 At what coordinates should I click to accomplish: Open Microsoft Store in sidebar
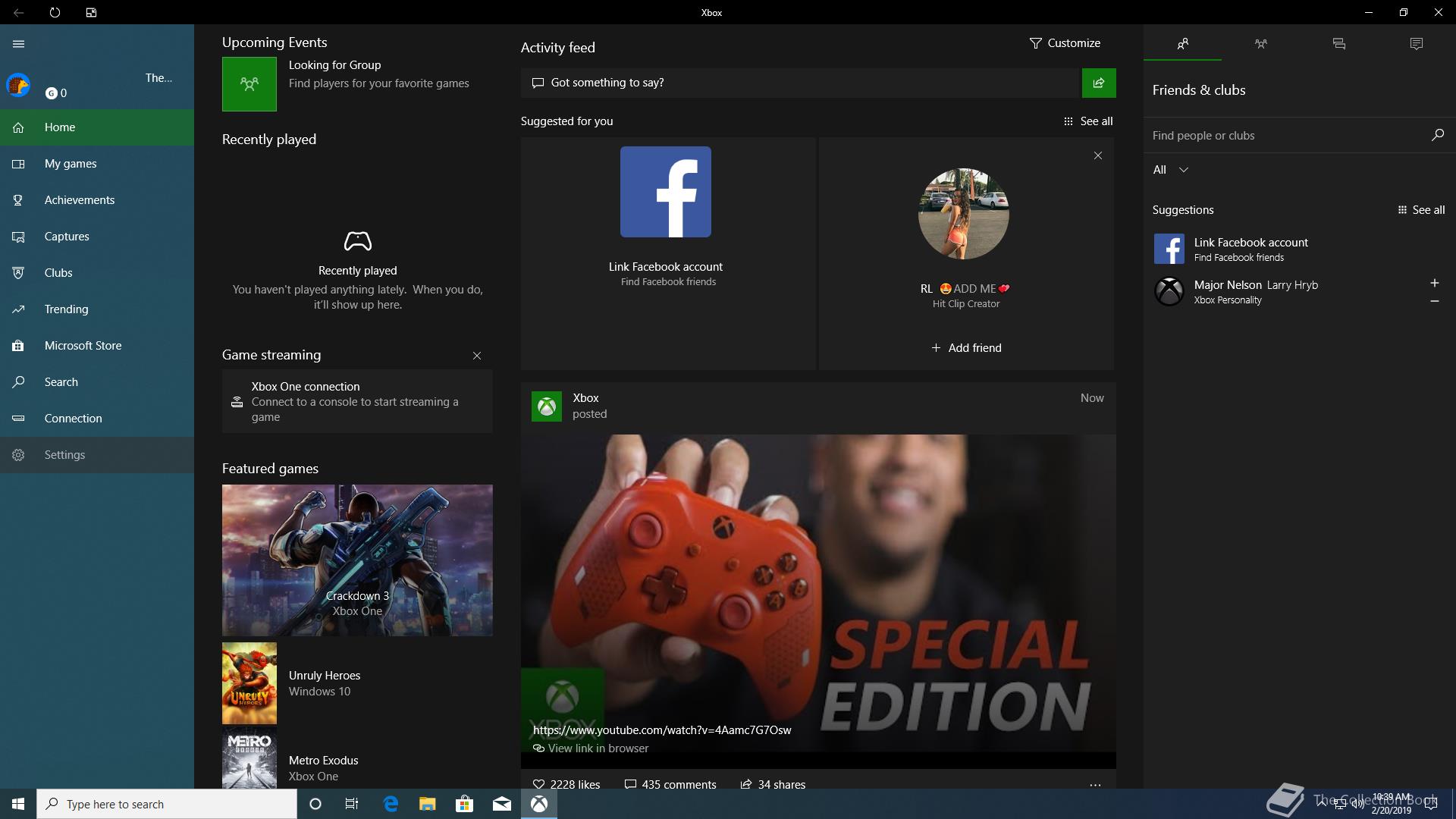click(x=97, y=346)
